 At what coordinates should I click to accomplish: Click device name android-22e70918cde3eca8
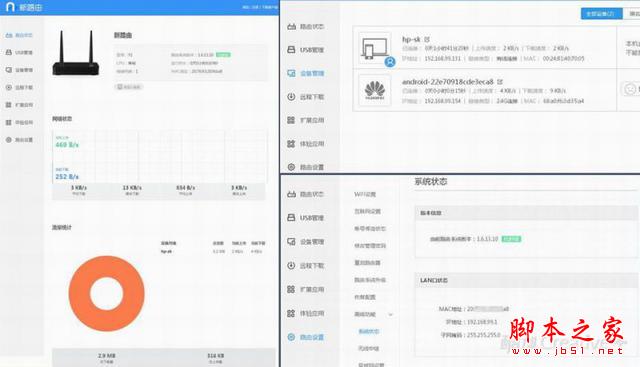pos(448,82)
